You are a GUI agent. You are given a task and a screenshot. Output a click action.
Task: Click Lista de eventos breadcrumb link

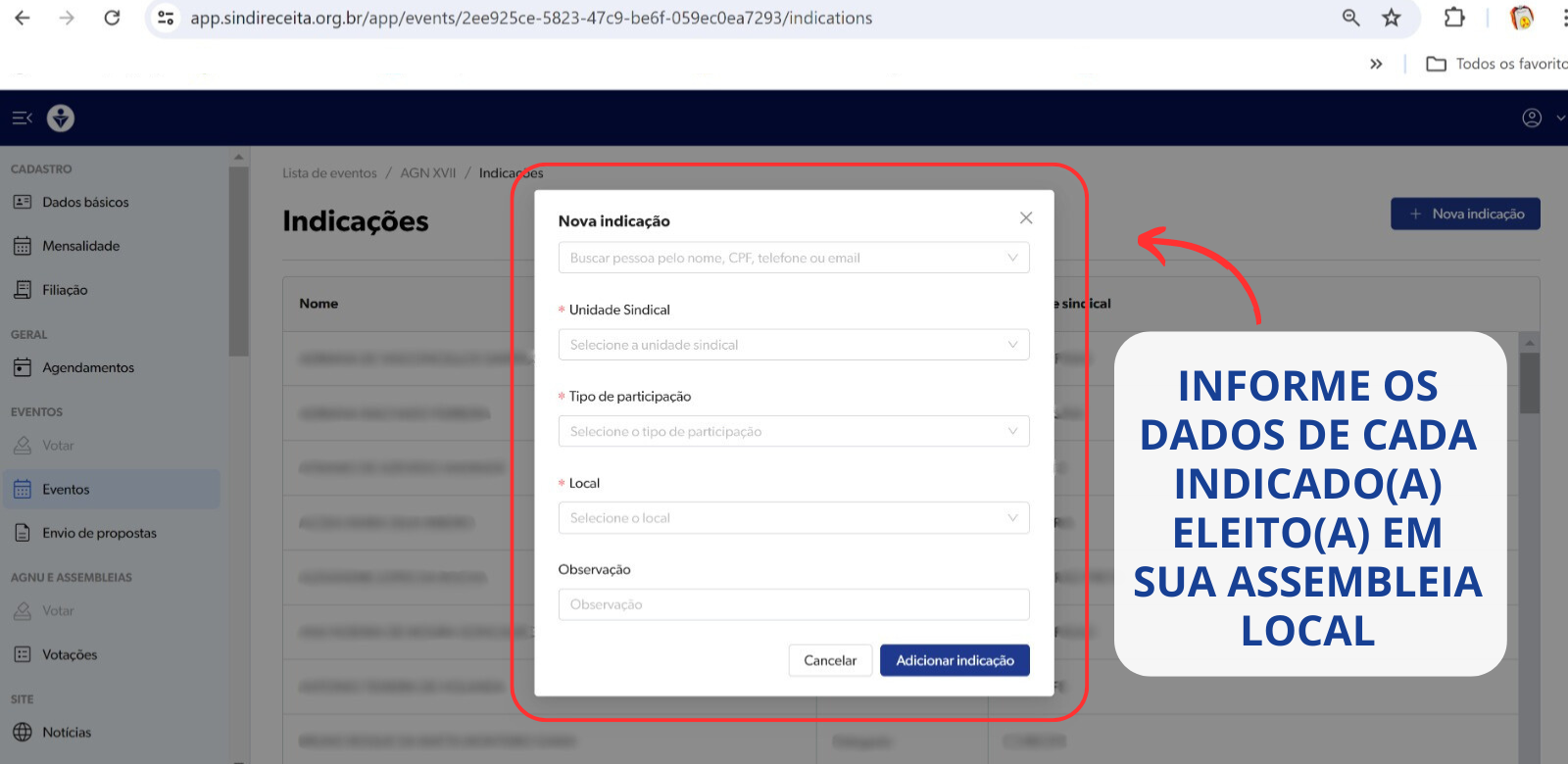point(329,173)
